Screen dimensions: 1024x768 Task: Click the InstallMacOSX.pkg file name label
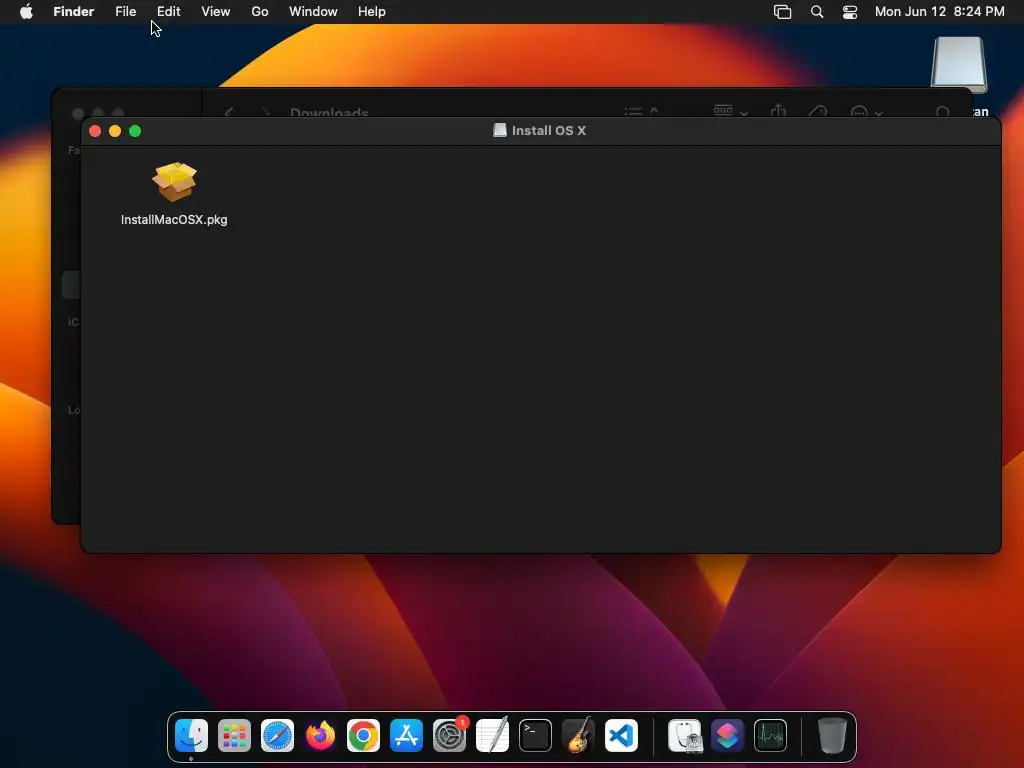174,219
